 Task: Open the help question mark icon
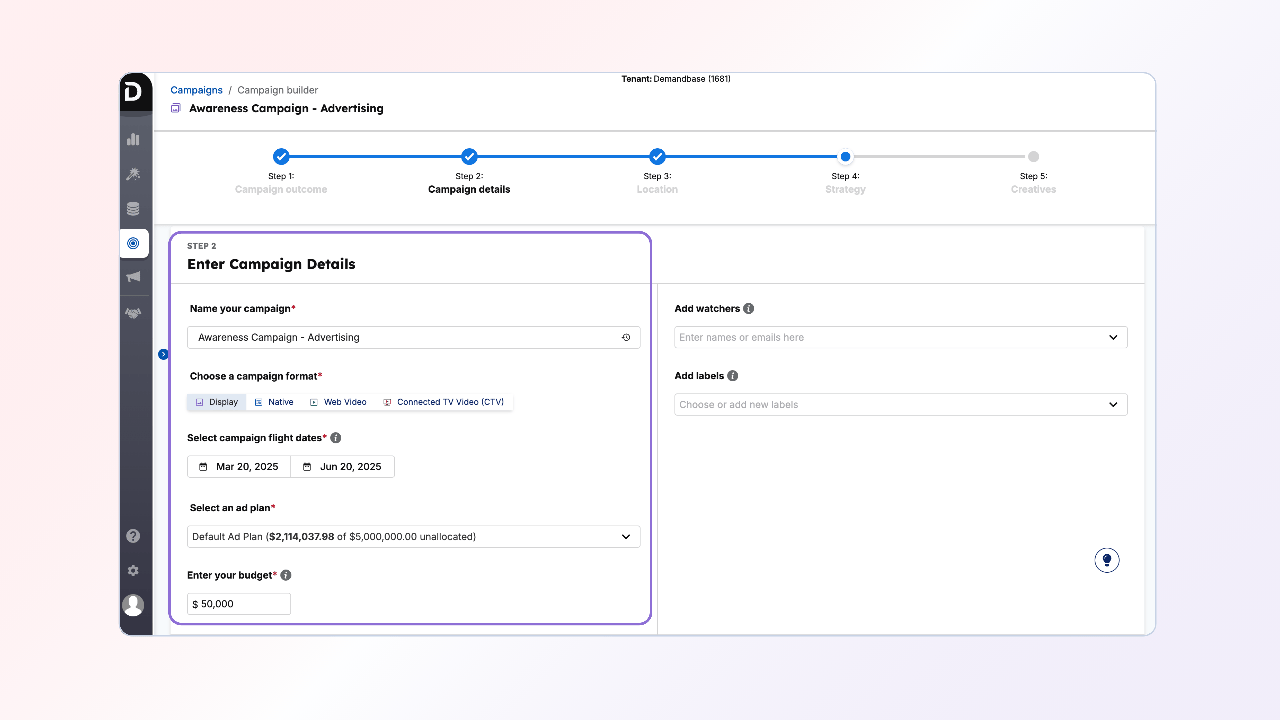[x=133, y=536]
